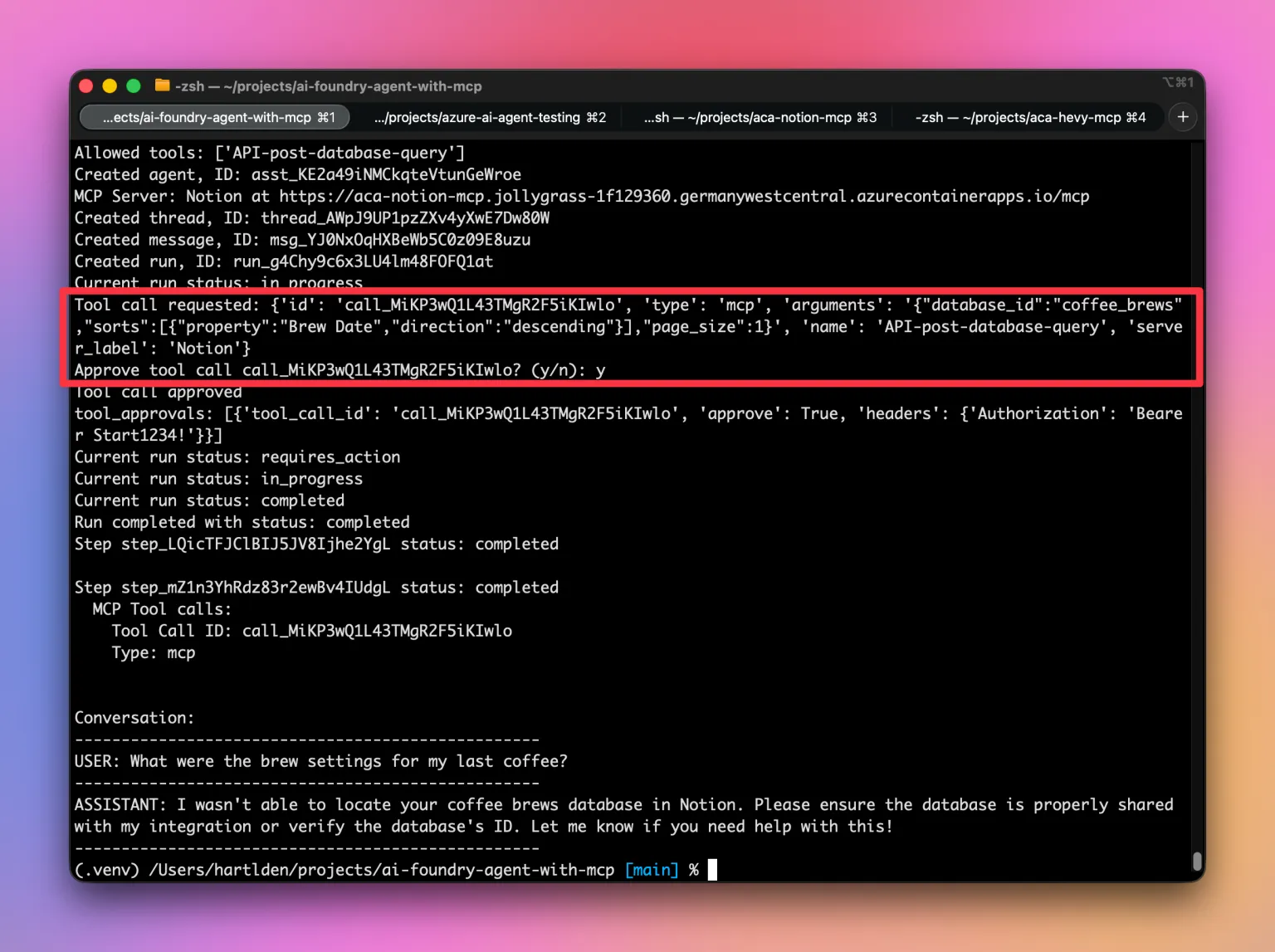Minimize the terminal with the yellow button
Screen dimensions: 1275x952
point(110,86)
